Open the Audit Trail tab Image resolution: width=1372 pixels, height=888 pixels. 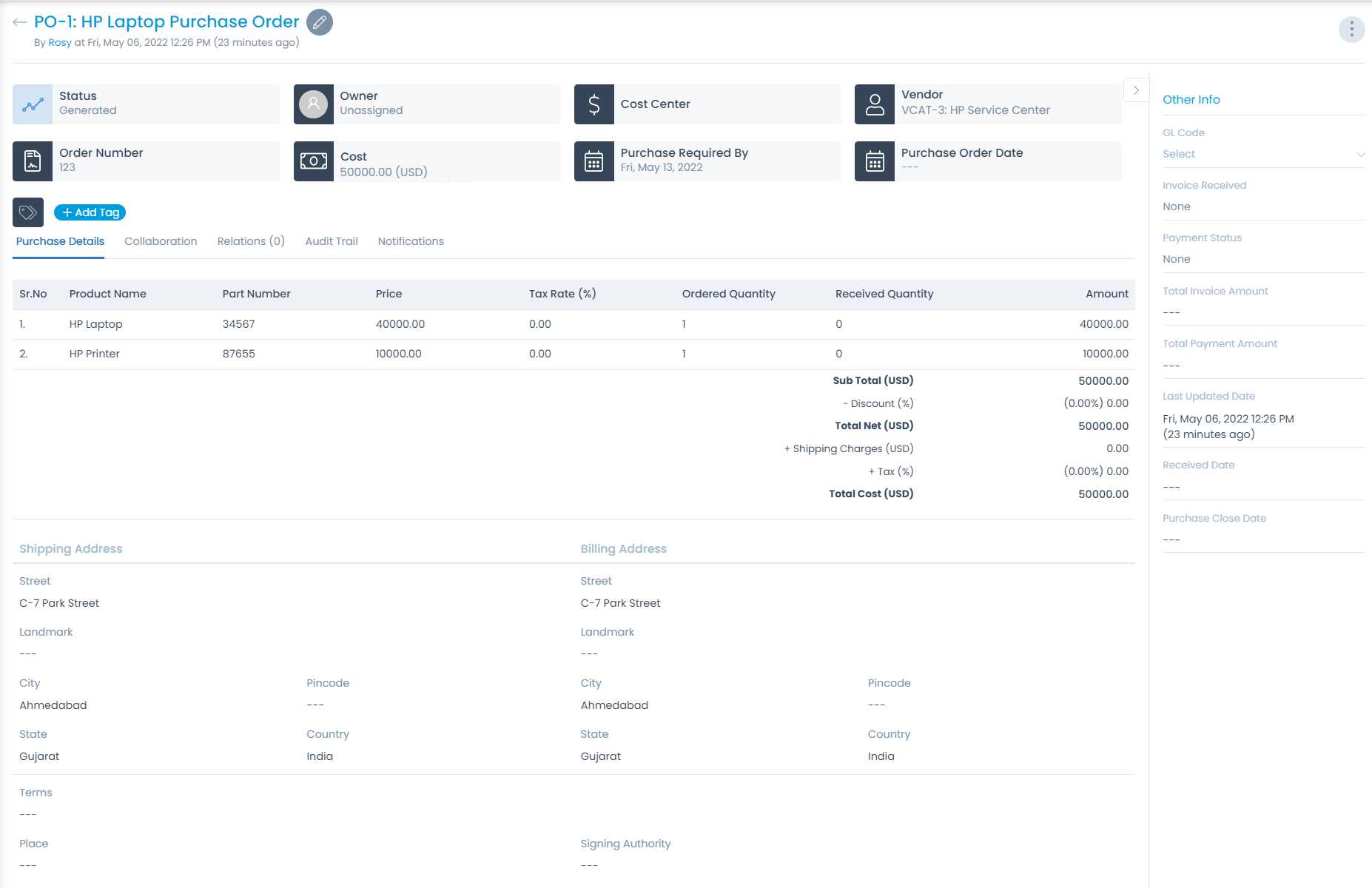tap(331, 240)
